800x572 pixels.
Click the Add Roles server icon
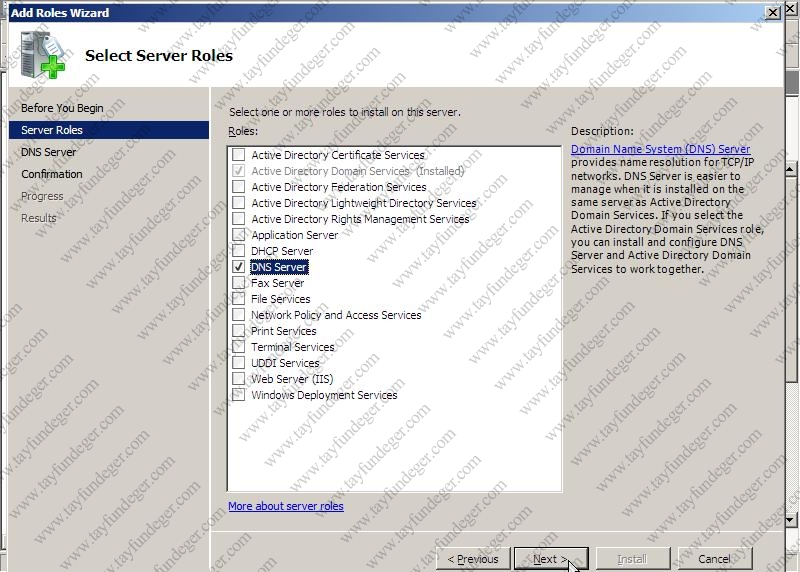tap(43, 55)
